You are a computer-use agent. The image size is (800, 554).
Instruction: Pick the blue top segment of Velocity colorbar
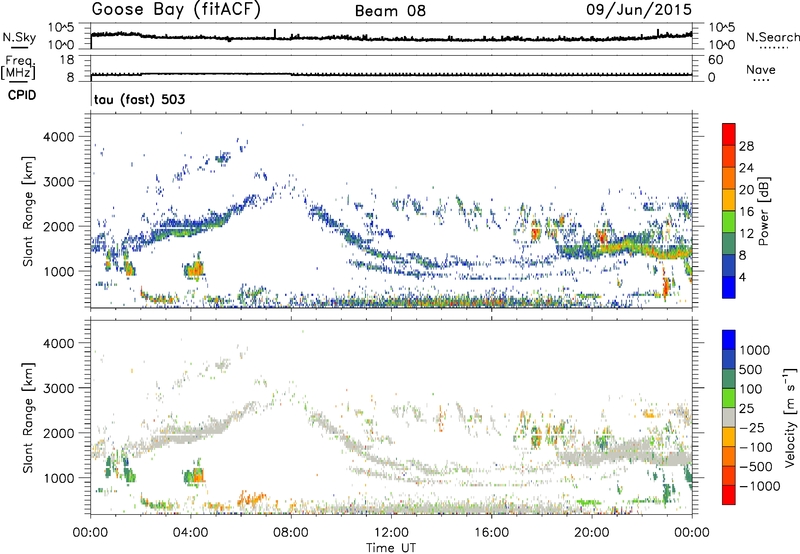[x=729, y=340]
